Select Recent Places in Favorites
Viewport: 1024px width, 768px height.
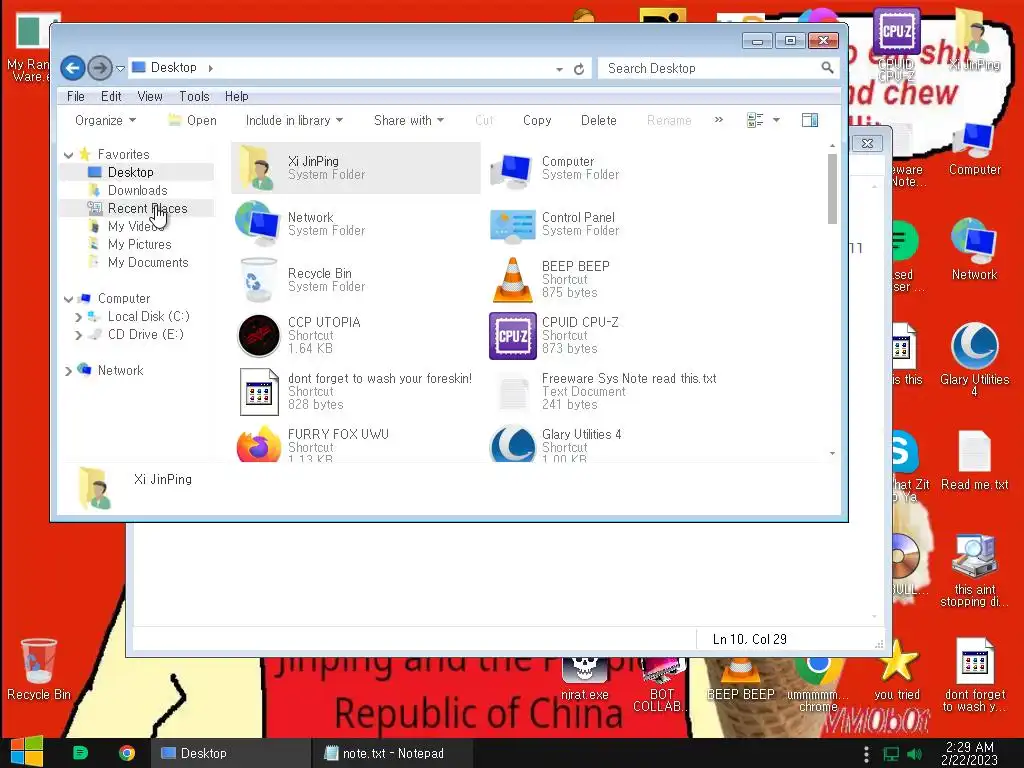click(x=147, y=208)
